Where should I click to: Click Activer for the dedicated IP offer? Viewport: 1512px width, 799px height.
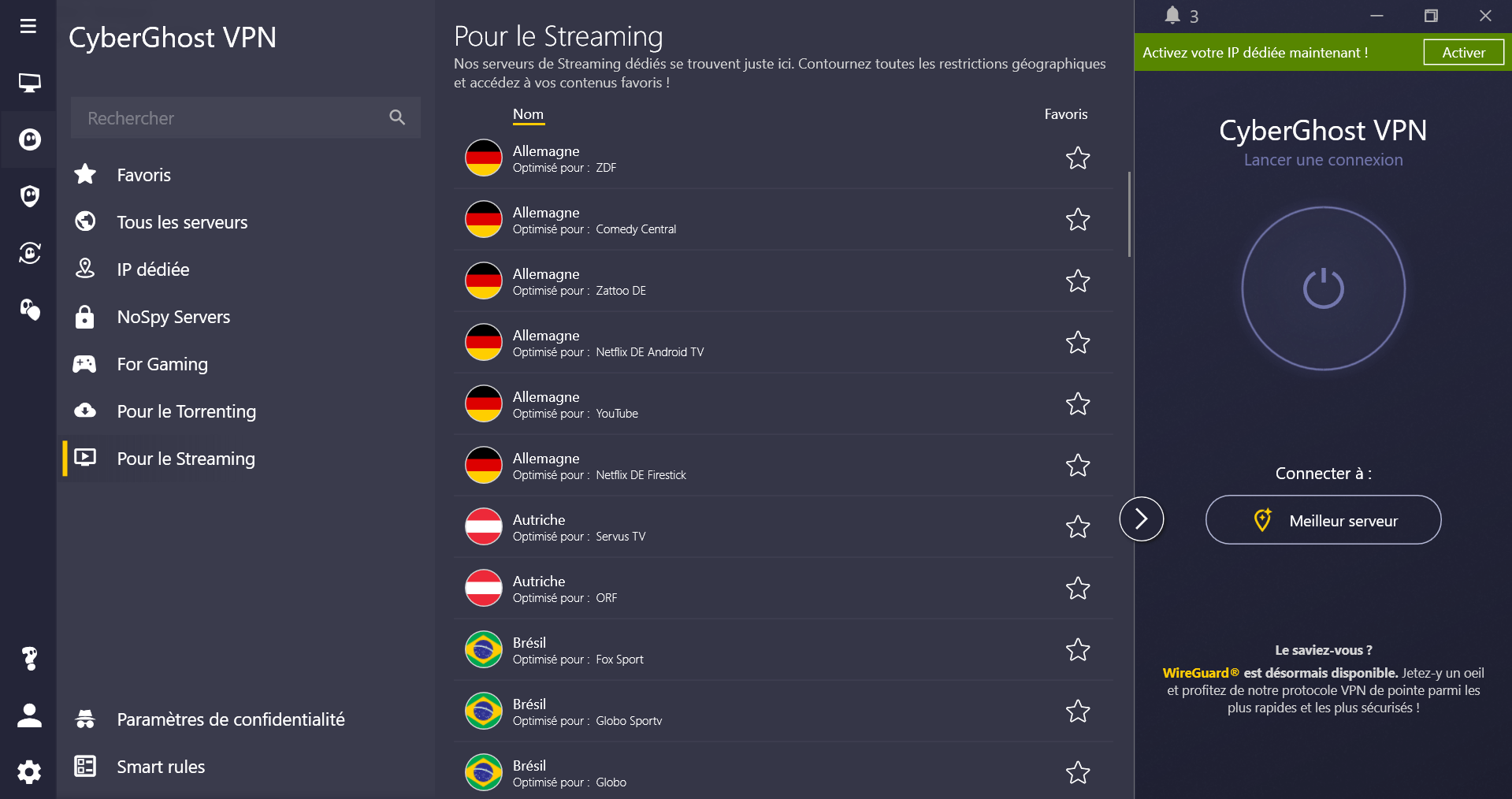[x=1462, y=52]
